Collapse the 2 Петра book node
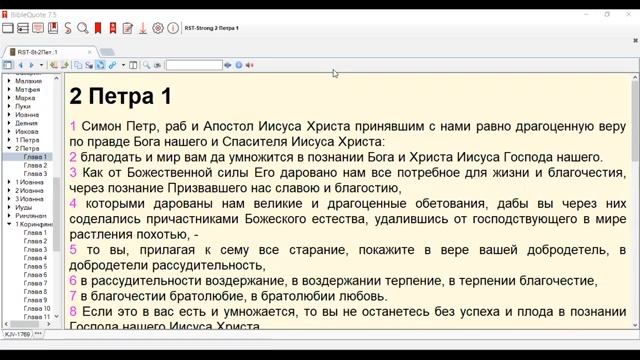Image resolution: width=640 pixels, height=360 pixels. click(9, 148)
